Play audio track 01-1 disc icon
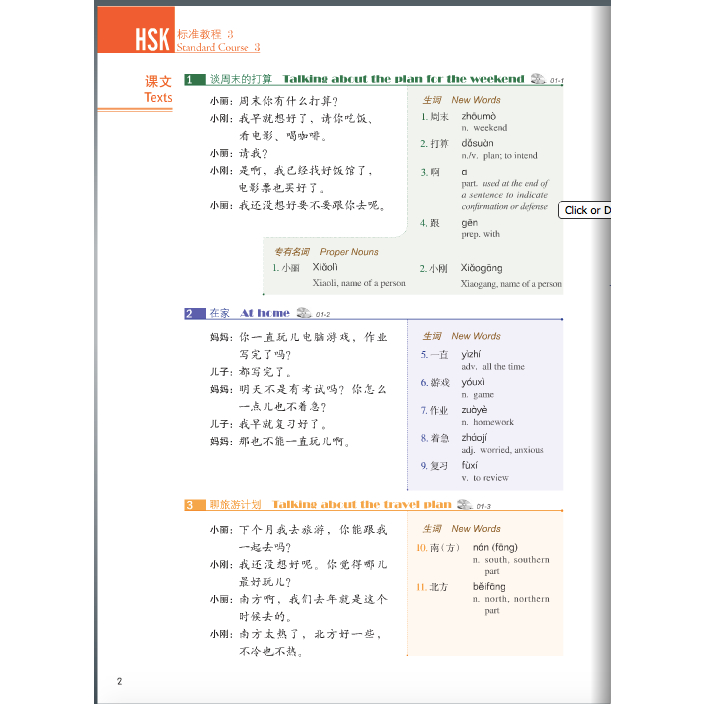 tap(538, 79)
